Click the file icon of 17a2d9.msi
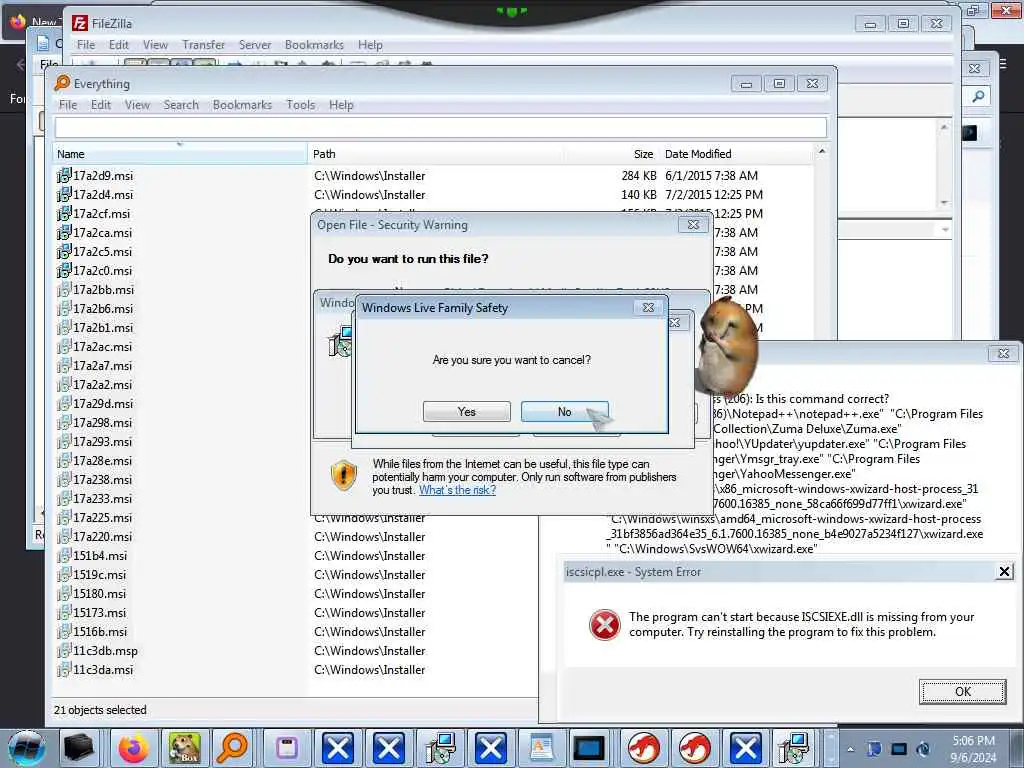Screen dimensions: 1024x768 (x=63, y=175)
